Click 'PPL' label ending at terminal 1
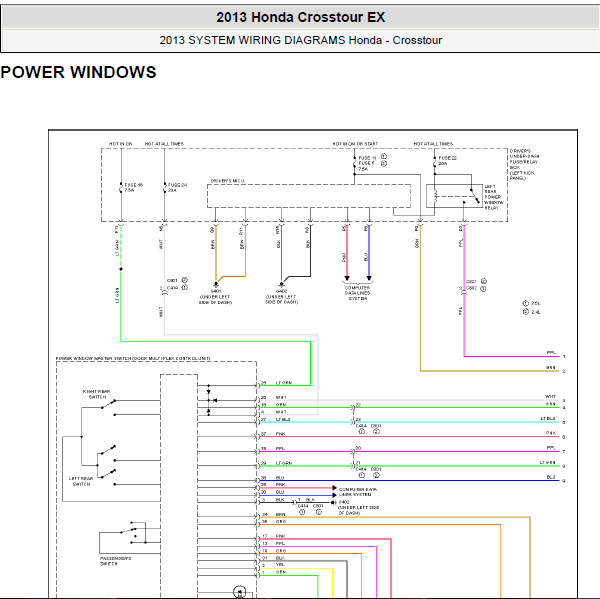The width and height of the screenshot is (600, 599). [x=551, y=353]
